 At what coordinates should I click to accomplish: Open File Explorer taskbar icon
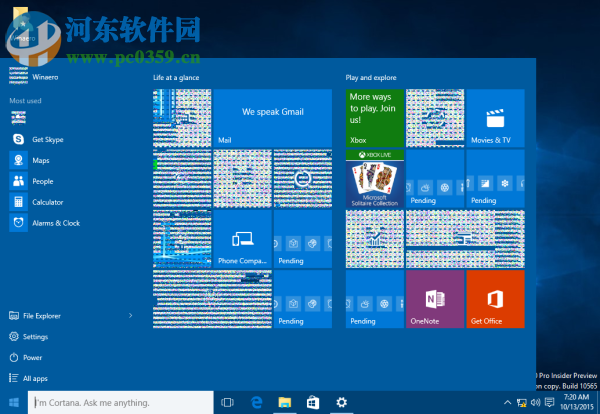coord(285,403)
